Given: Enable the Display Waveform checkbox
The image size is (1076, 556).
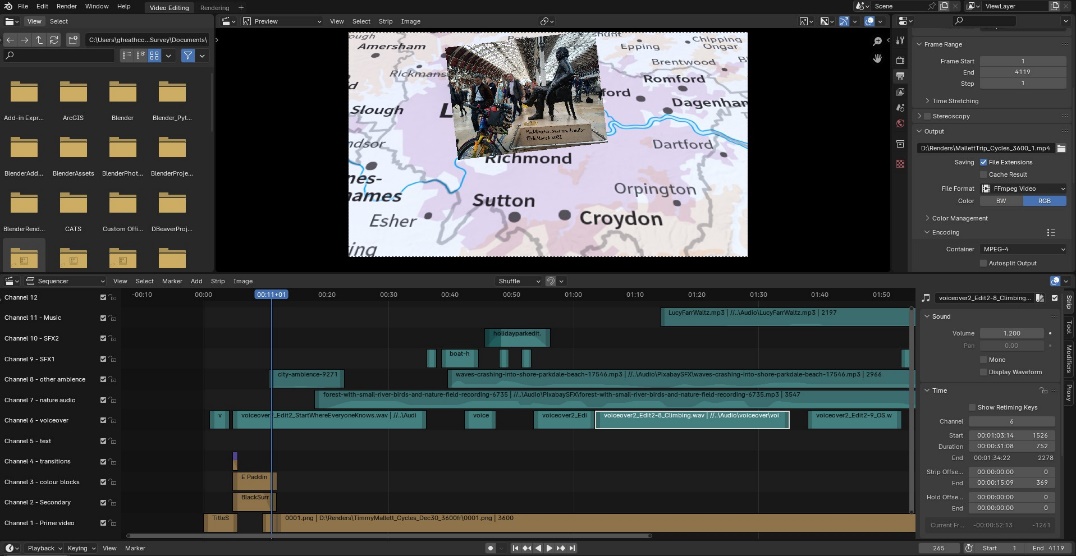Looking at the screenshot, I should (x=983, y=372).
